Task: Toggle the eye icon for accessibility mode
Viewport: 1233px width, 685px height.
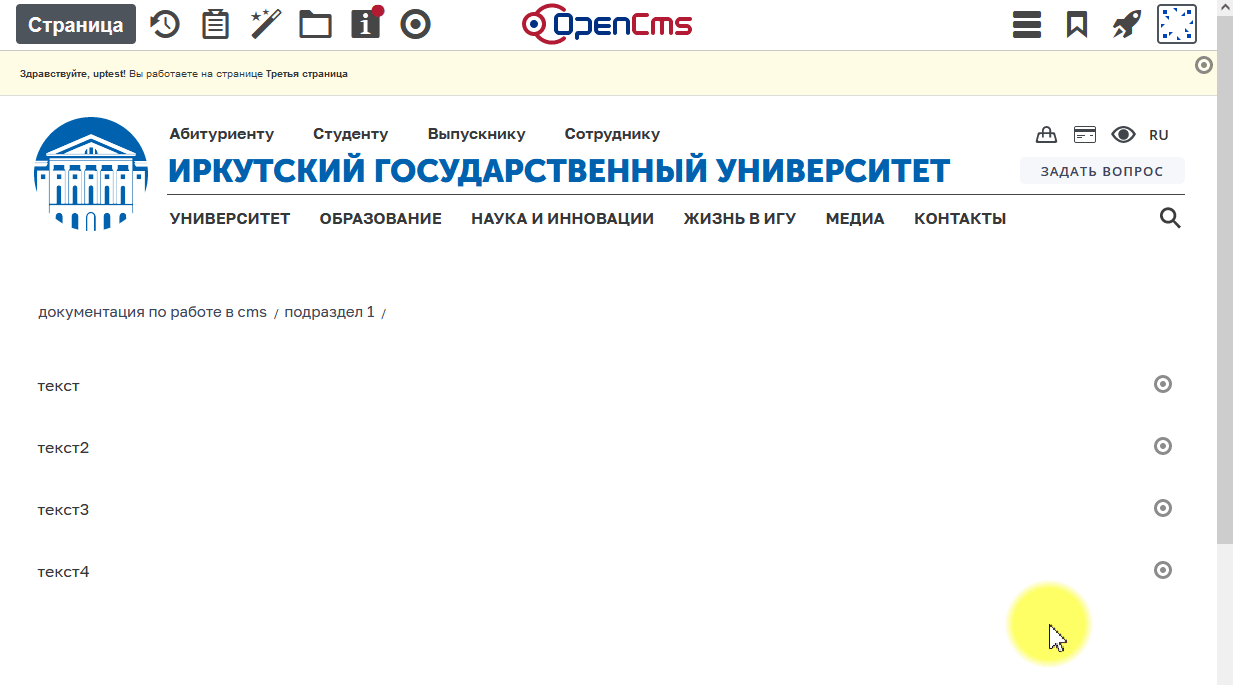Action: (1123, 133)
